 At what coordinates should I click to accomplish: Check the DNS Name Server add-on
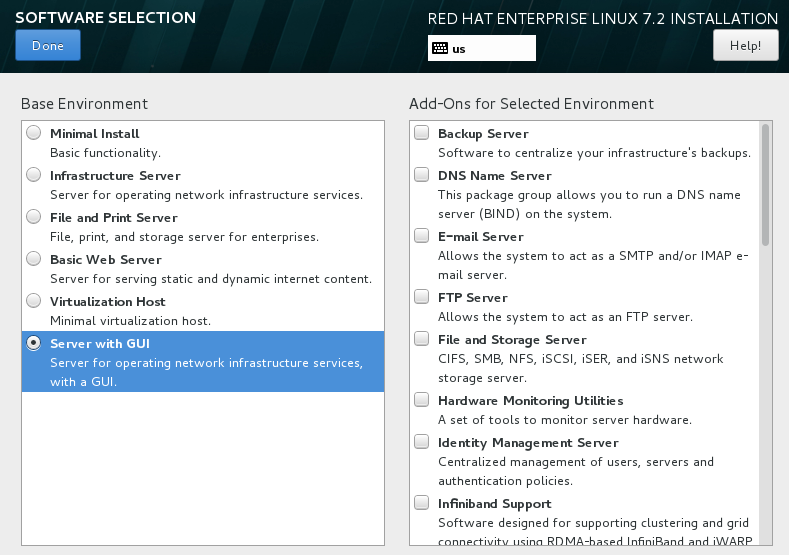tap(422, 175)
